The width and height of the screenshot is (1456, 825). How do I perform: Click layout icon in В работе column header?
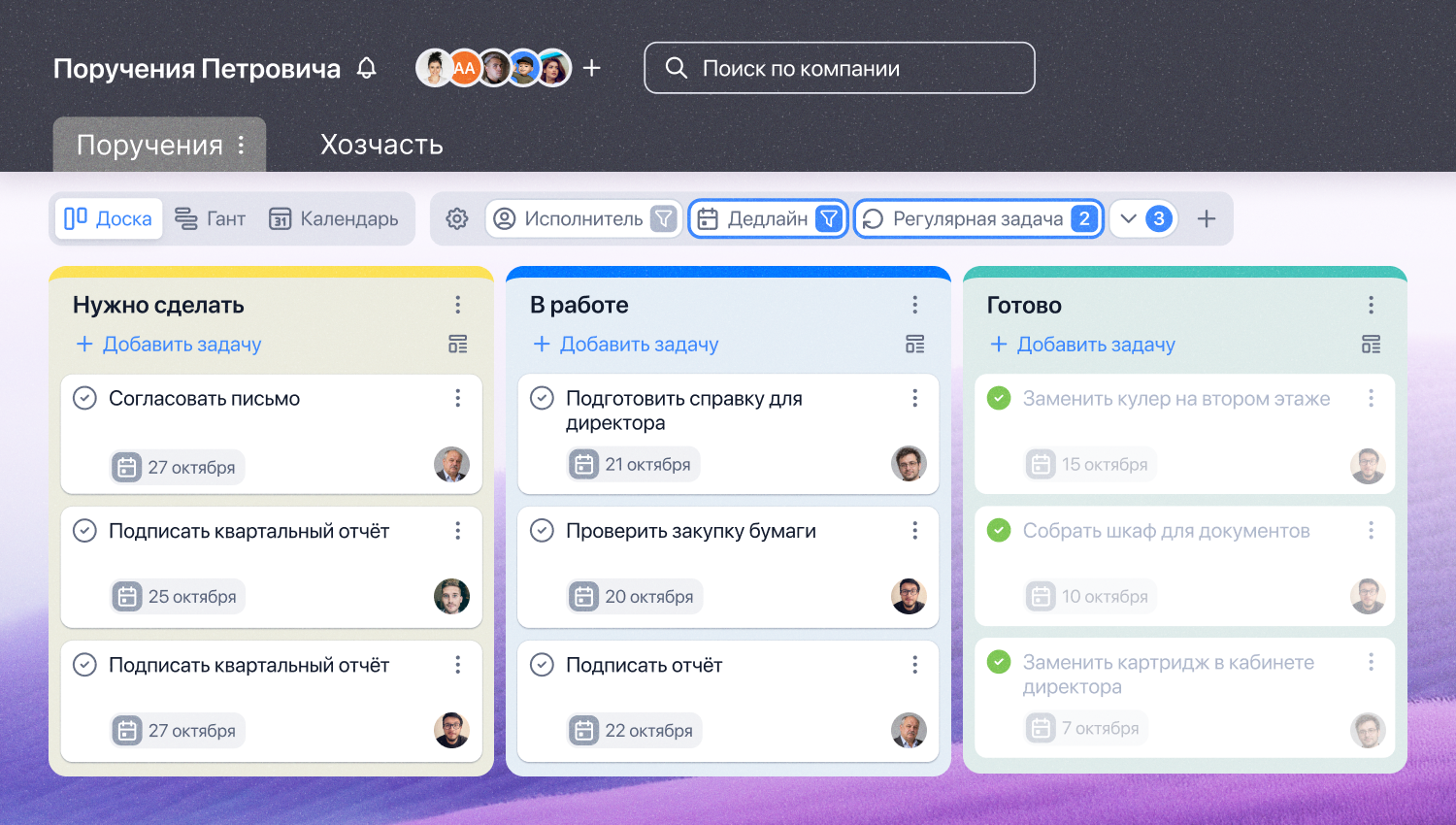(915, 345)
